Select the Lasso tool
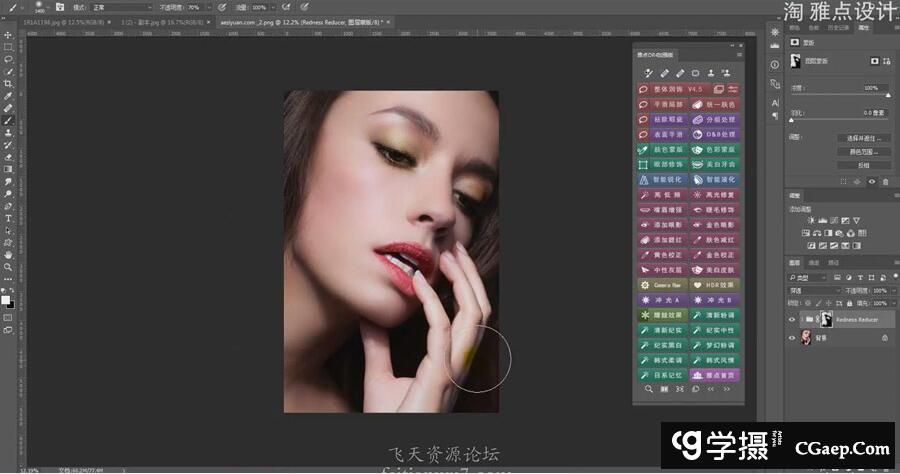Image resolution: width=900 pixels, height=474 pixels. click(8, 59)
